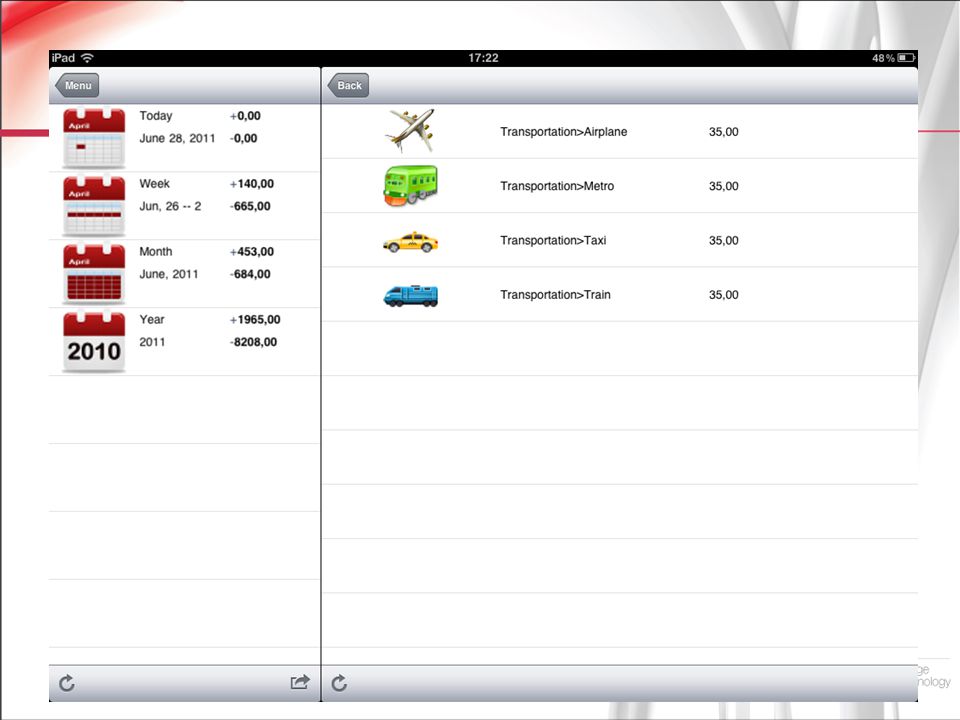Screen dimensions: 960x720
Task: Select the yellow taxi icon
Action: 410,242
